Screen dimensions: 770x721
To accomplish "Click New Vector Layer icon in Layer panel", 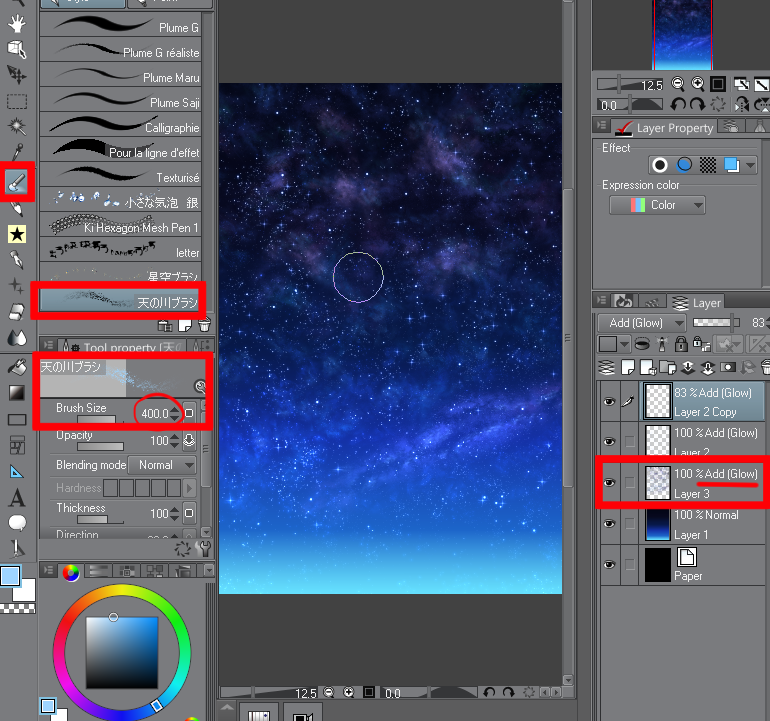I will pyautogui.click(x=647, y=367).
